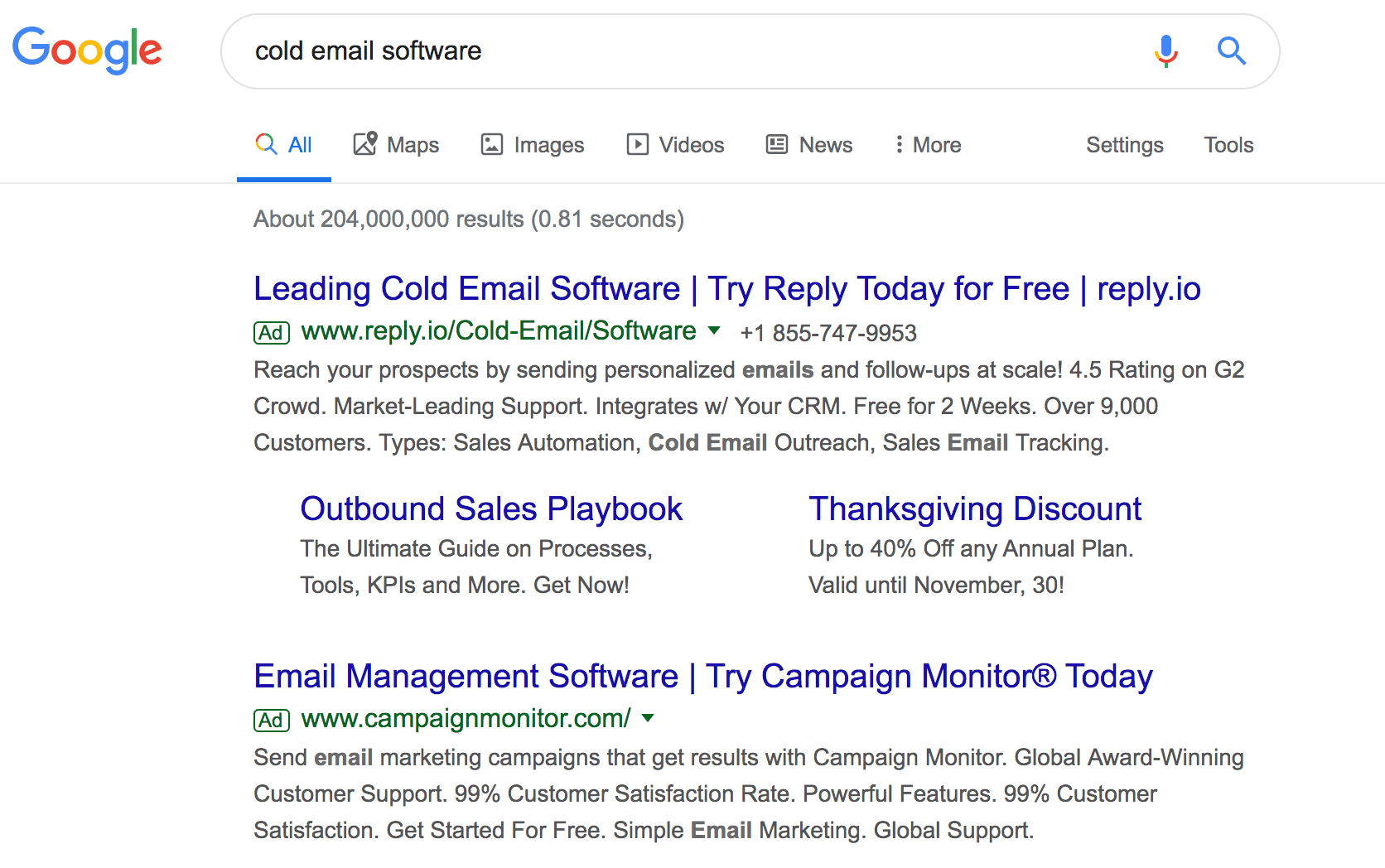The height and width of the screenshot is (868, 1385).
Task: Click the About 204,000,000 results text
Action: [469, 219]
